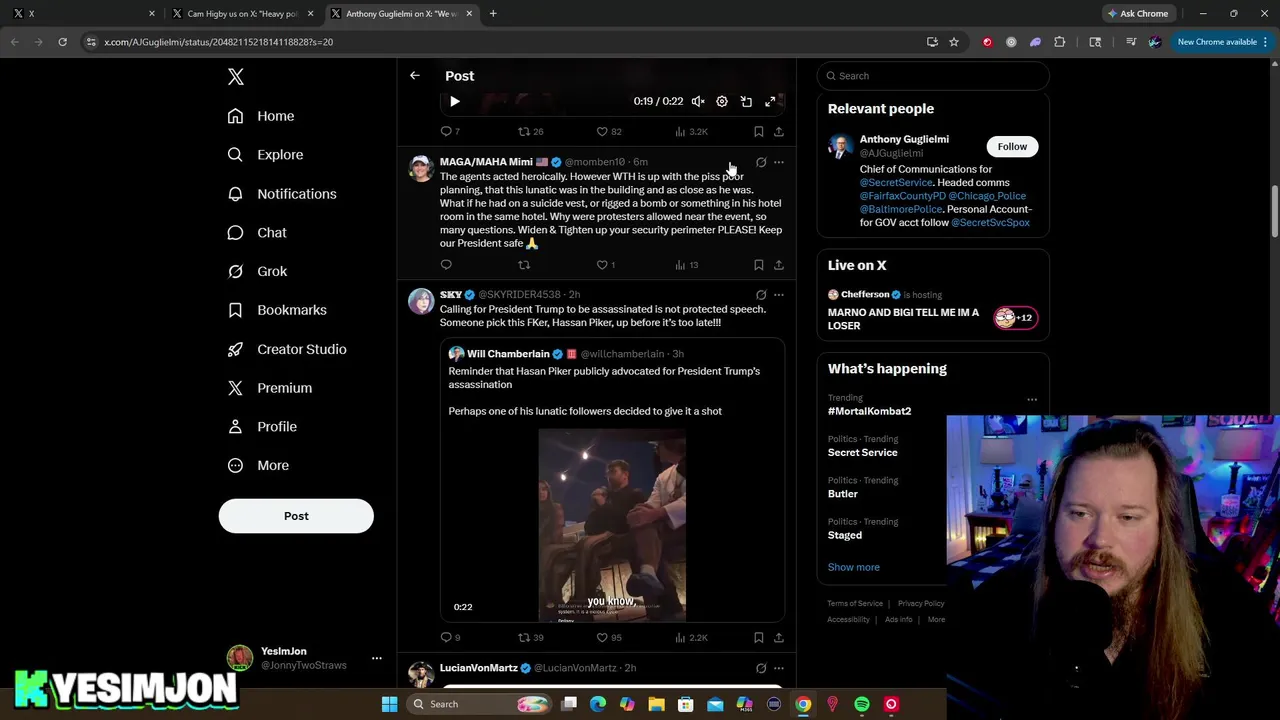Open more options for #MortalKombat2 trend
Image resolution: width=1280 pixels, height=720 pixels.
tap(1032, 400)
